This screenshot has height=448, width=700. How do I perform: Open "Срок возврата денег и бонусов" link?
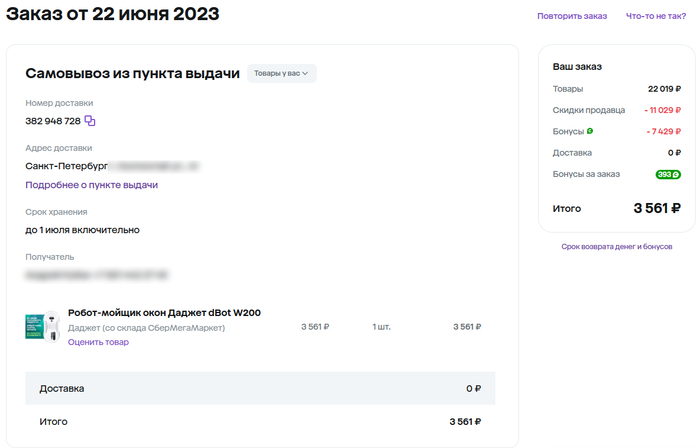tap(616, 246)
